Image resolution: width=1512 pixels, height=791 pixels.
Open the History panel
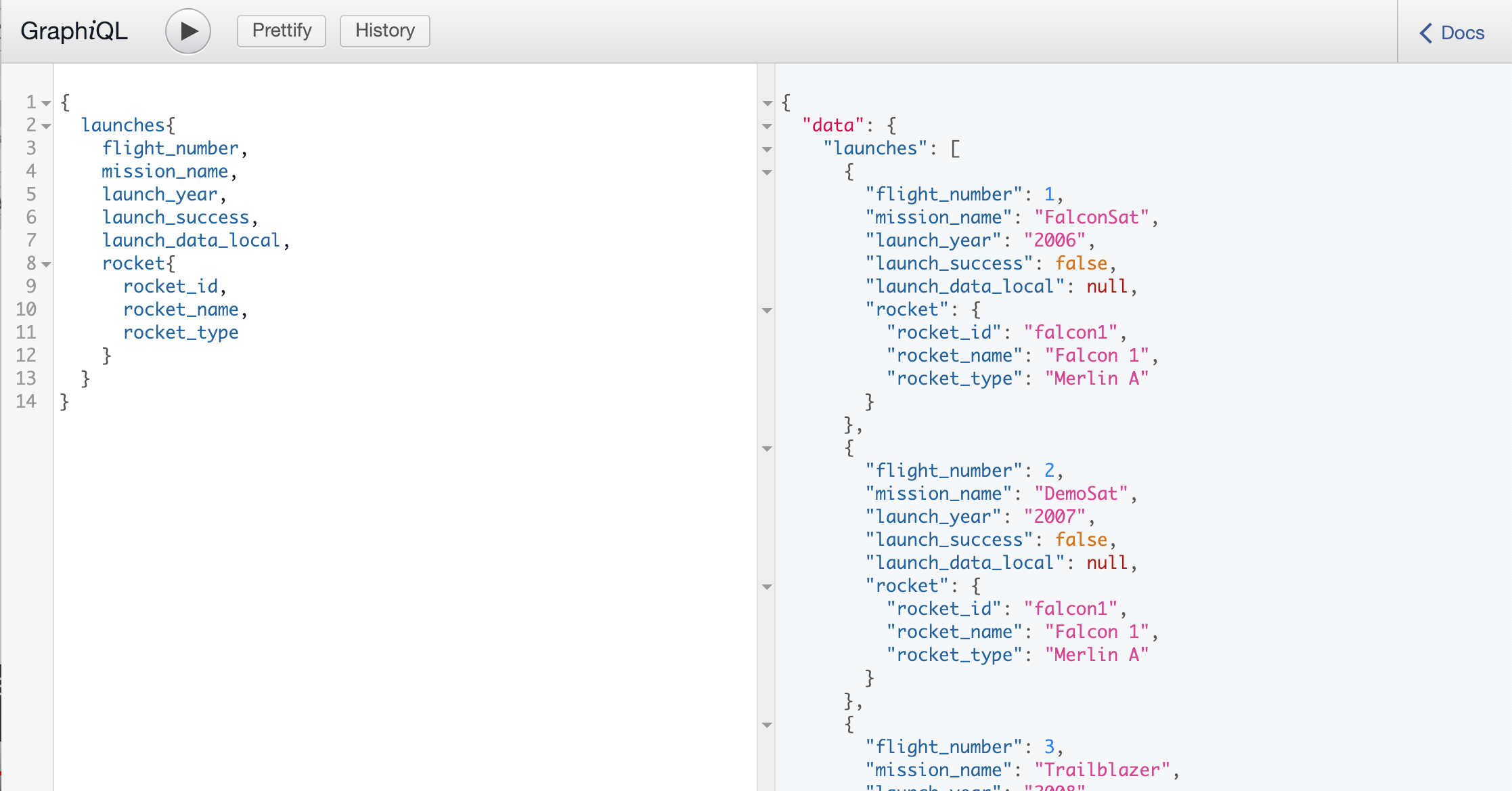coord(384,31)
